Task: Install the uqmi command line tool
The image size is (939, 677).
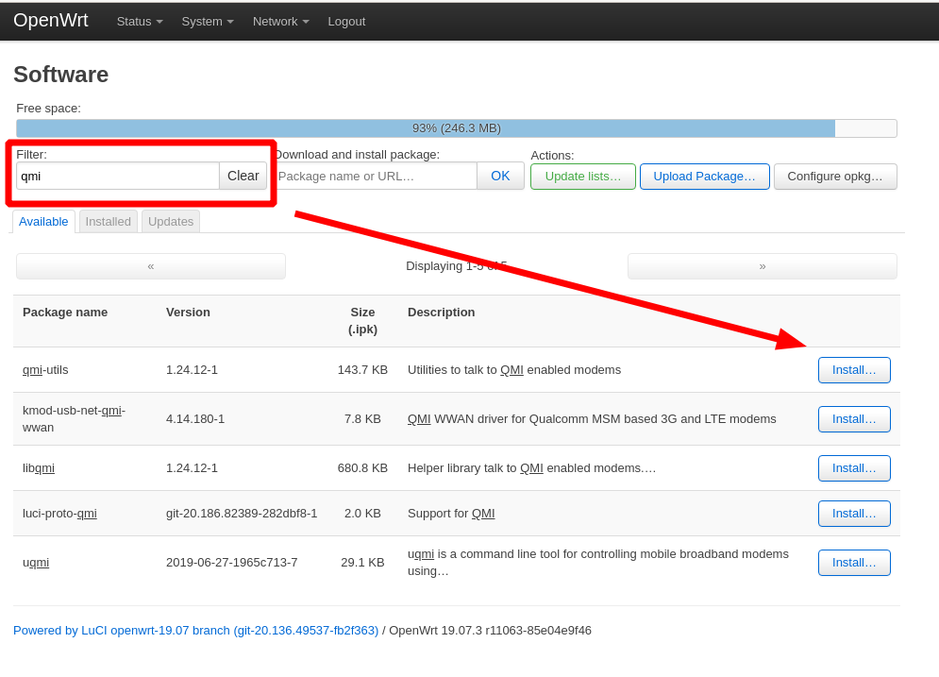Action: 854,562
